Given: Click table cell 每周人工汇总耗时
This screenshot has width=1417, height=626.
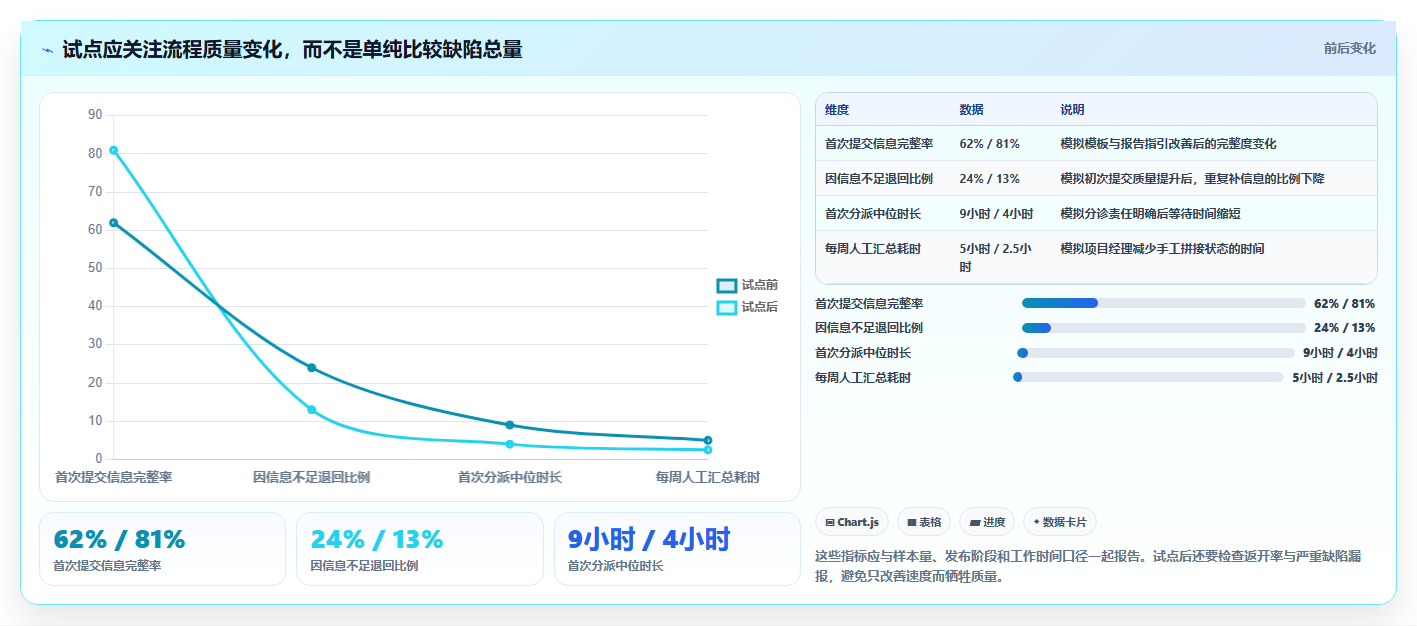Looking at the screenshot, I should (873, 249).
